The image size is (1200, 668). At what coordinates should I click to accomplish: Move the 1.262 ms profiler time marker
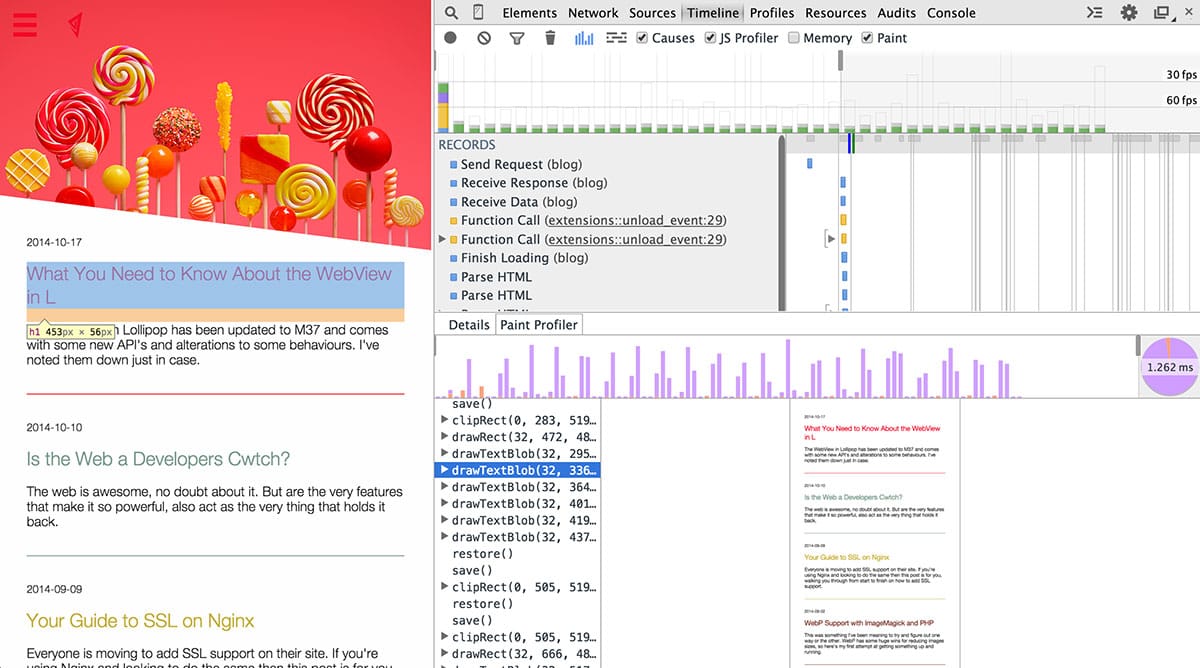[x=1169, y=368]
